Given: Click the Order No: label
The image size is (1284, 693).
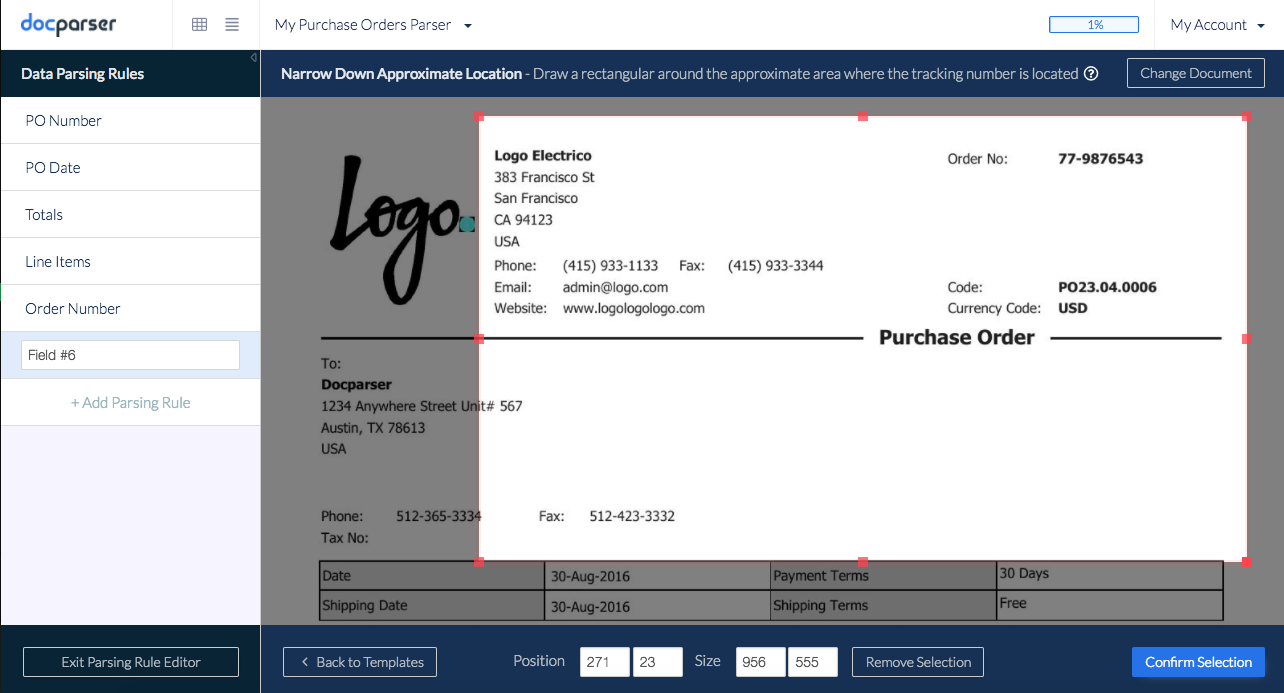Looking at the screenshot, I should 978,159.
